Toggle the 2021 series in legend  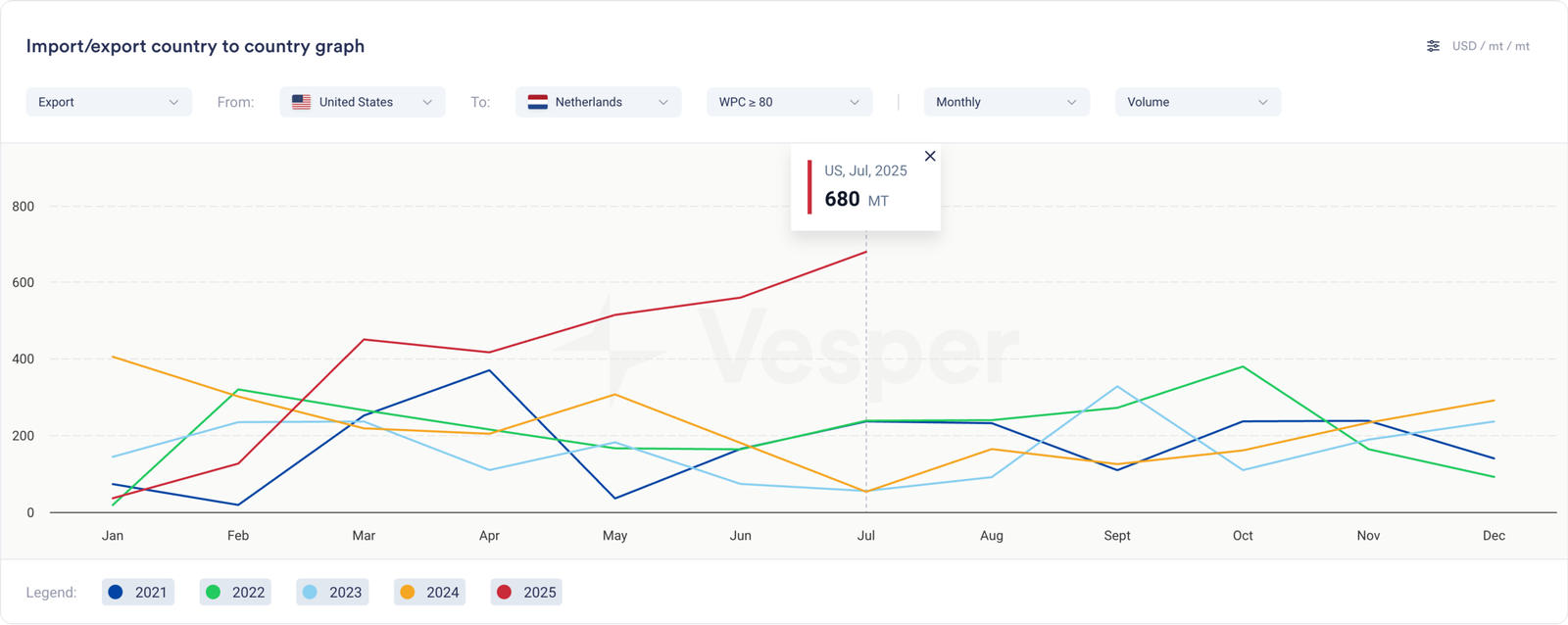click(138, 592)
